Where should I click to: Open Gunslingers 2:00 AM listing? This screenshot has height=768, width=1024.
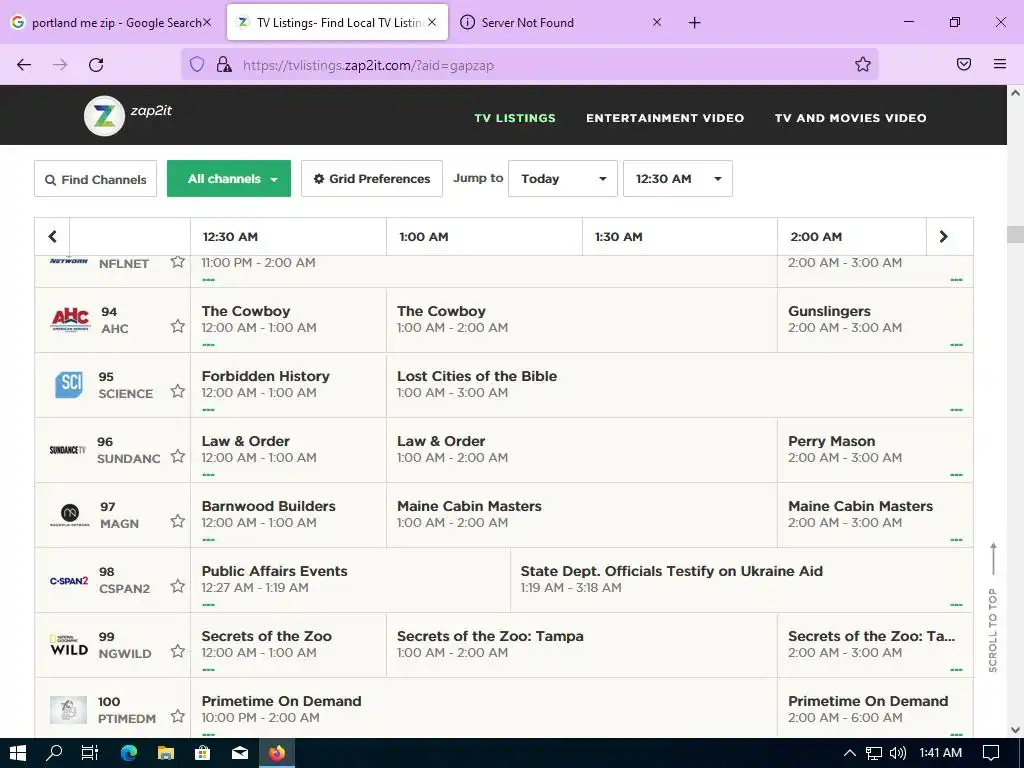(875, 320)
